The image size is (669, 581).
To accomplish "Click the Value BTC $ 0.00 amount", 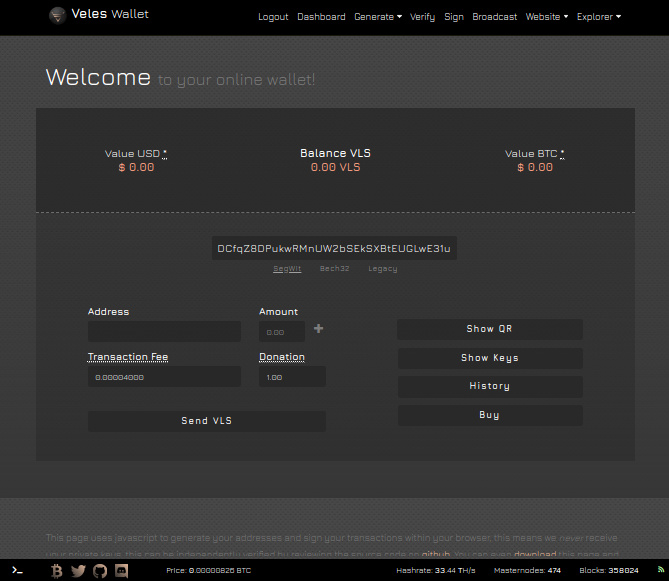I will (x=535, y=167).
